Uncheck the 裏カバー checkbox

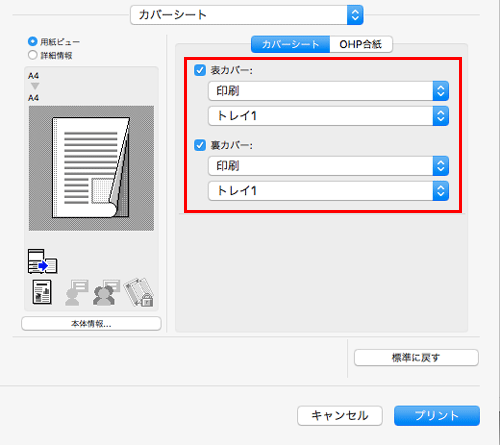pos(200,145)
